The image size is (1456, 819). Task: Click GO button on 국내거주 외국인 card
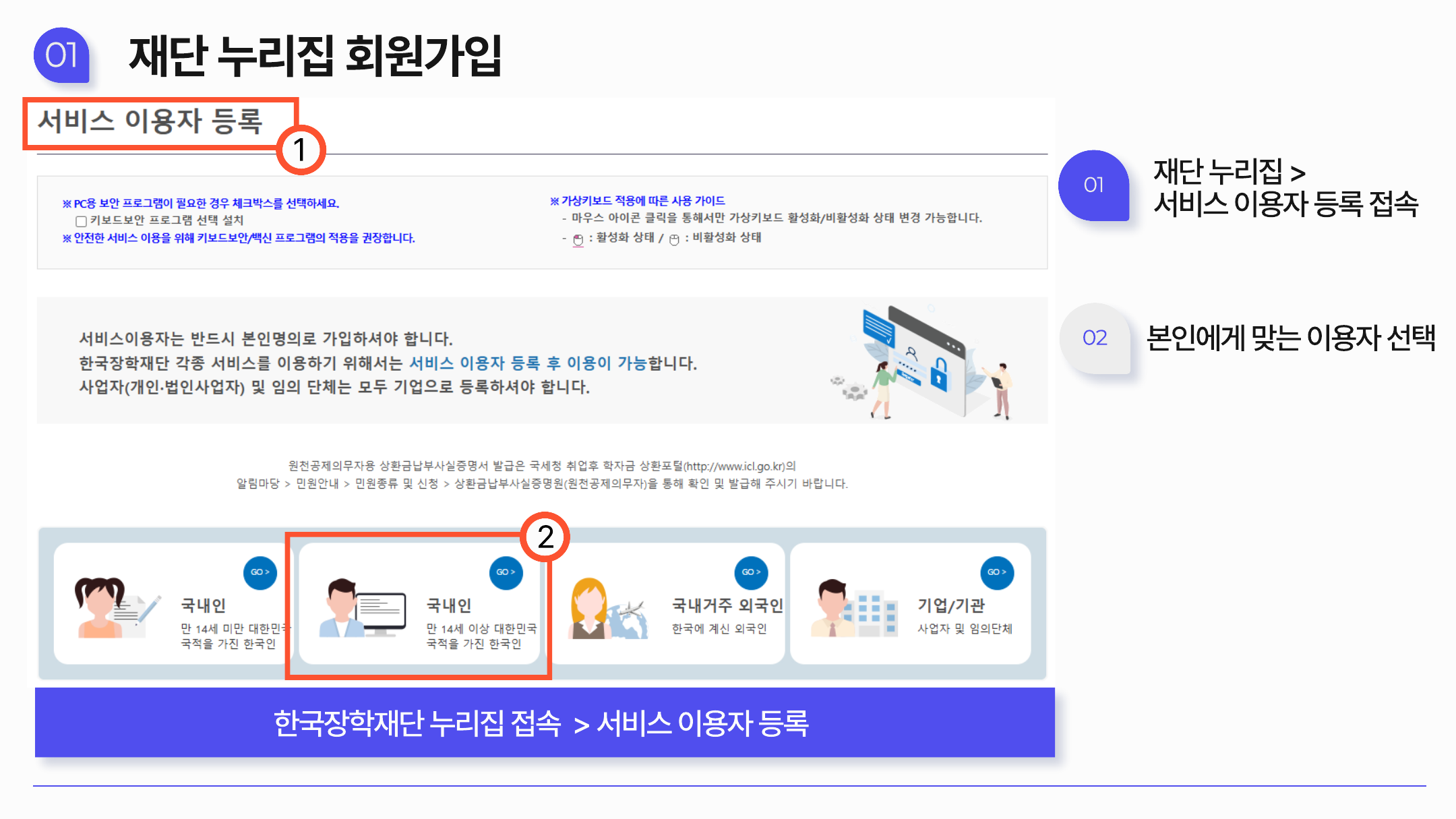pyautogui.click(x=752, y=572)
